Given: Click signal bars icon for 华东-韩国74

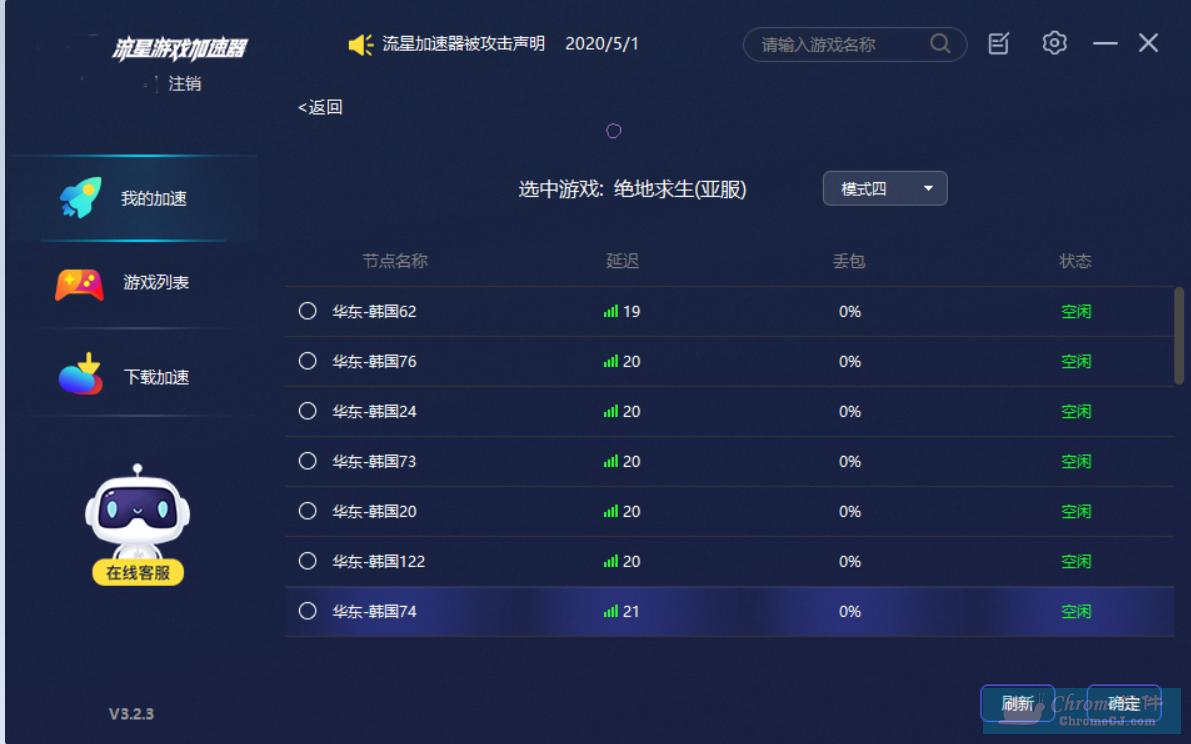Looking at the screenshot, I should click(x=611, y=611).
